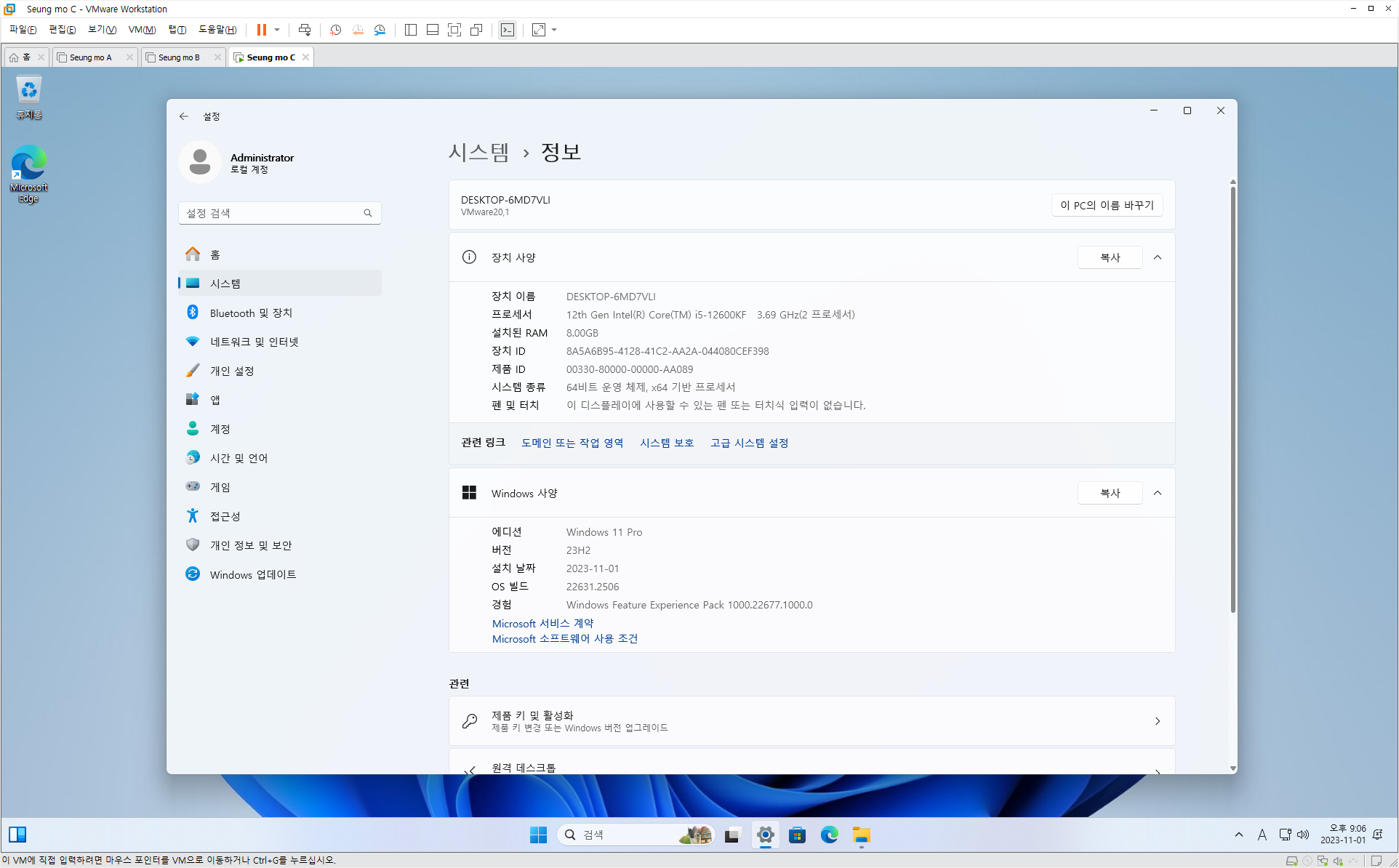Click 이 PC의 이름 바꾸기 button
Image resolution: width=1399 pixels, height=868 pixels.
[x=1106, y=205]
